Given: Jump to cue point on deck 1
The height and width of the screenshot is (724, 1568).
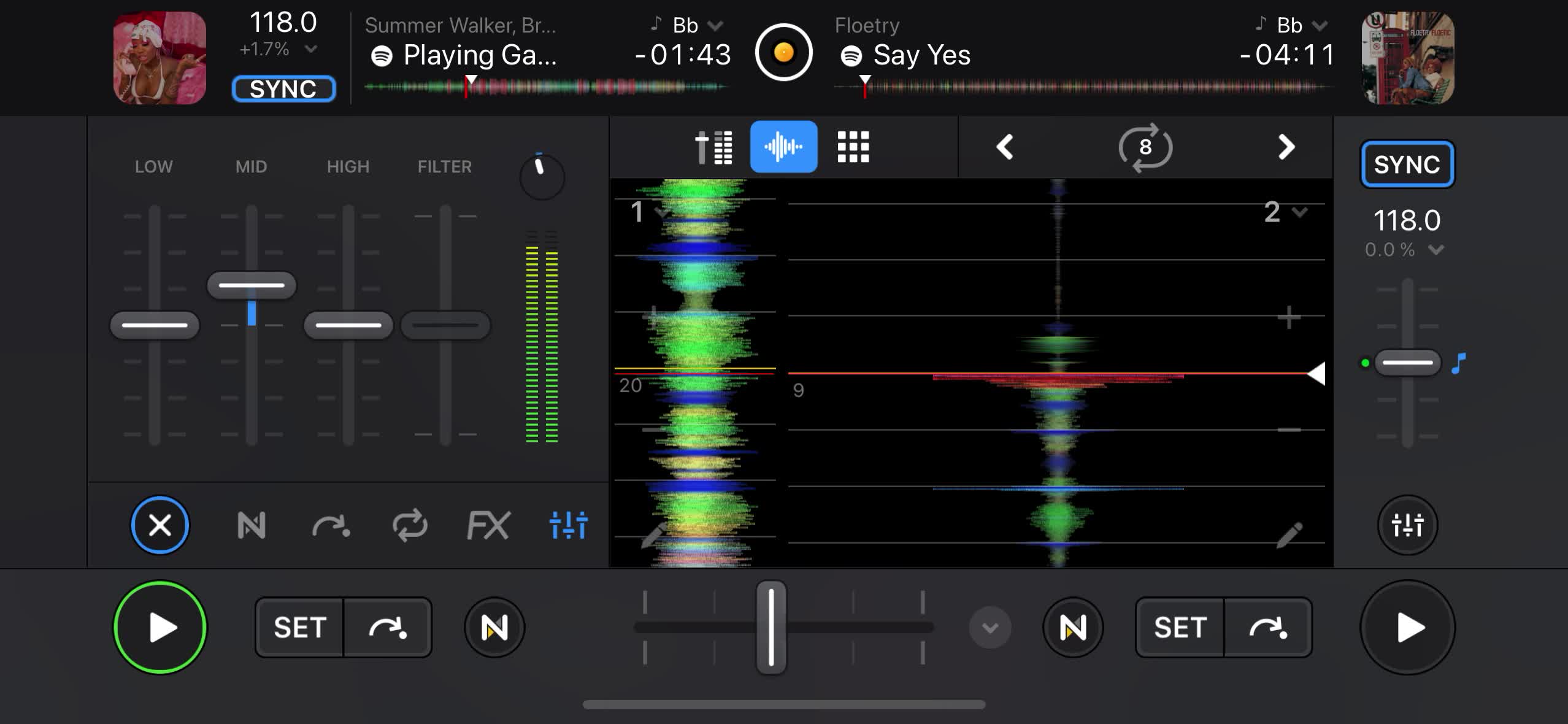Looking at the screenshot, I should (388, 628).
